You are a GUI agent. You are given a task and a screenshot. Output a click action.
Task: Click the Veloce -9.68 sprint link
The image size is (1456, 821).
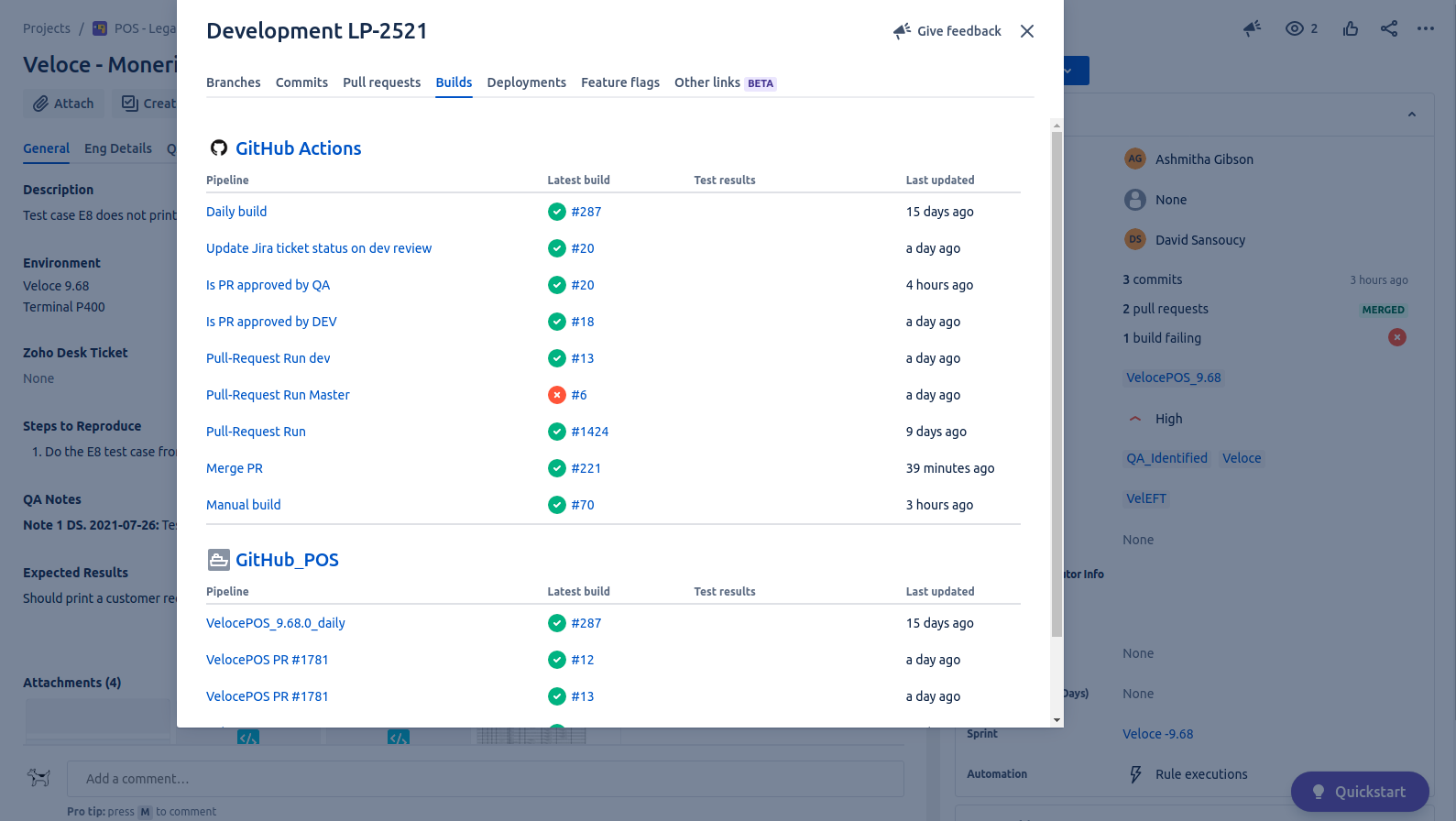(x=1158, y=734)
